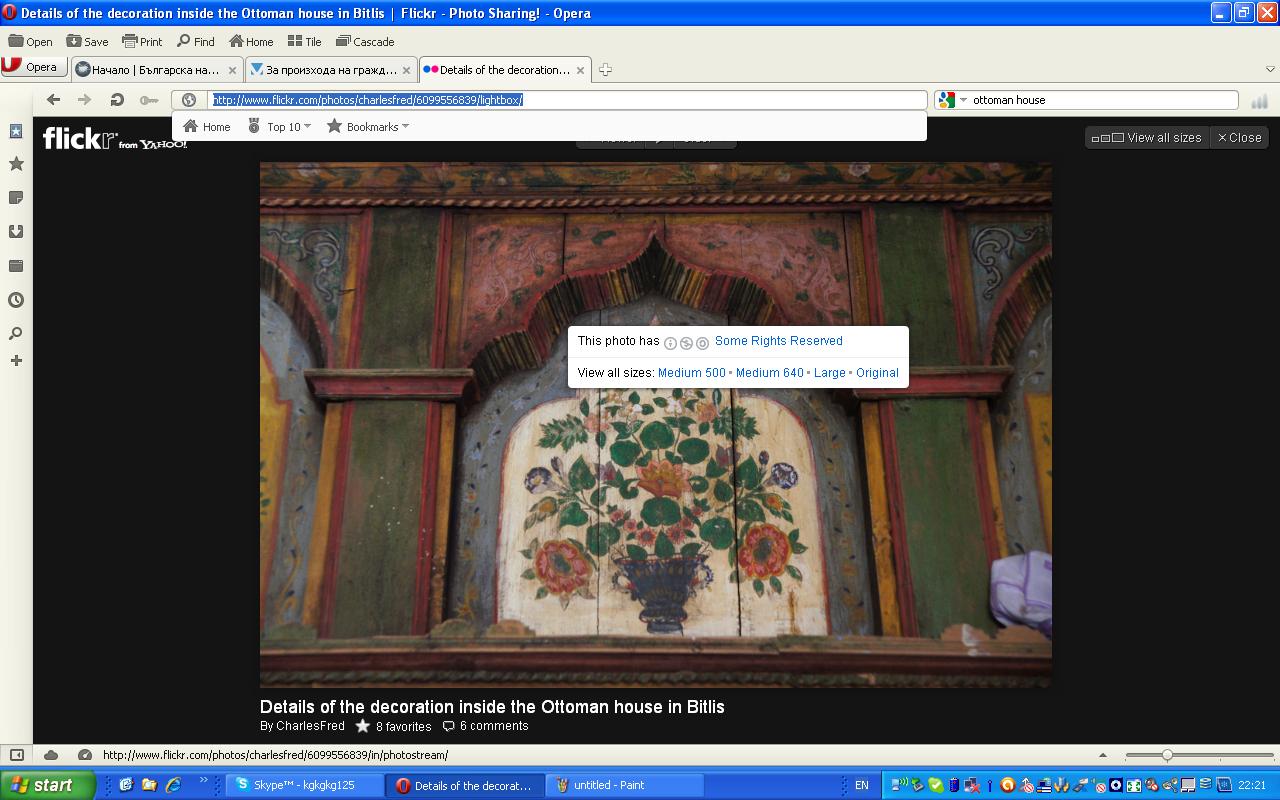The height and width of the screenshot is (800, 1280).
Task: Open the Original size link
Action: point(877,373)
